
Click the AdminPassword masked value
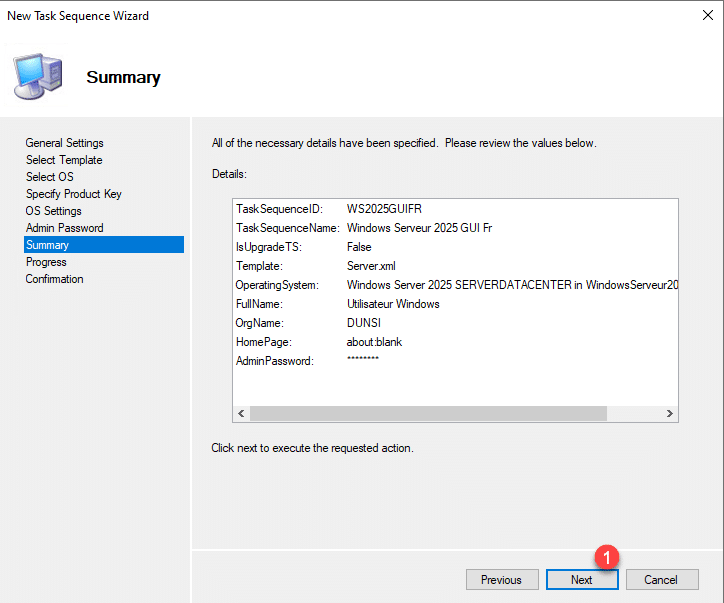(362, 361)
